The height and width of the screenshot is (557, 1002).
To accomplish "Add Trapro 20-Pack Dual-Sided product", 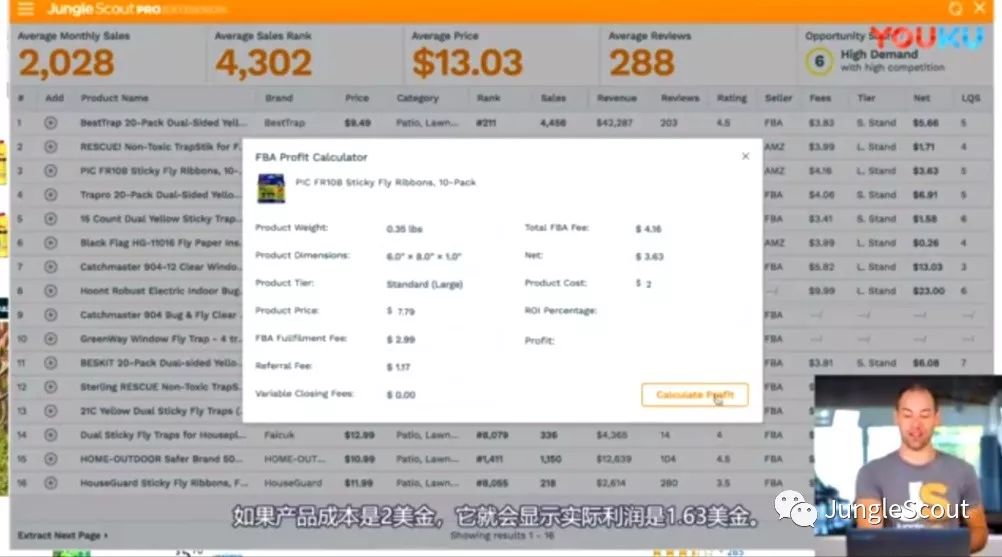I will pyautogui.click(x=50, y=195).
